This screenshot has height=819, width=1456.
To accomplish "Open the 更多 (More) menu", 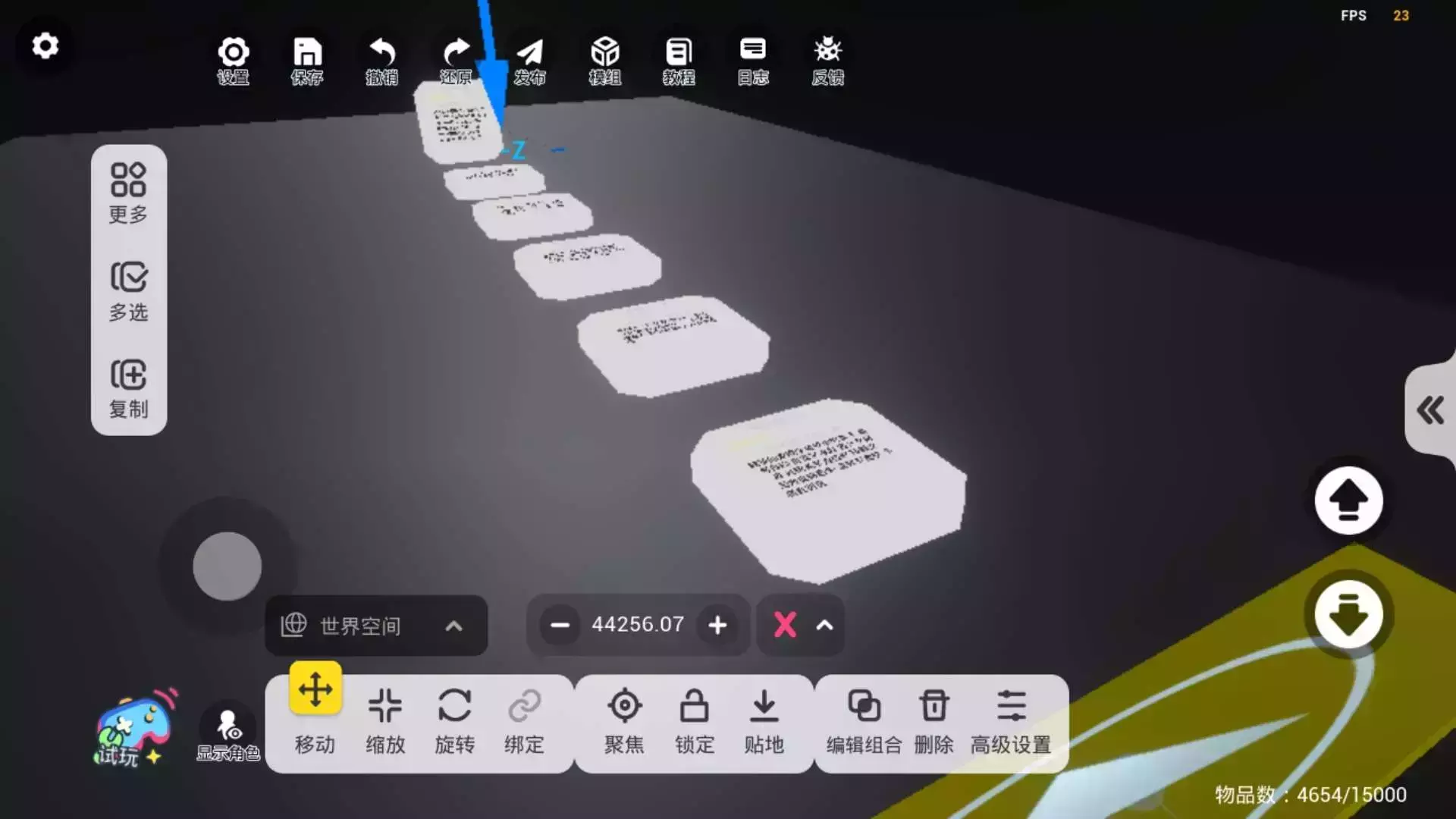I will point(128,193).
